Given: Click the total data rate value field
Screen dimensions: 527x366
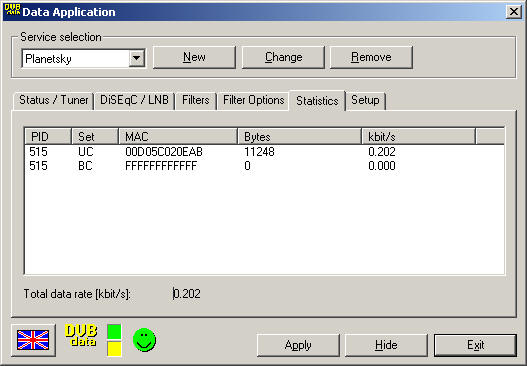Looking at the screenshot, I should (187, 294).
